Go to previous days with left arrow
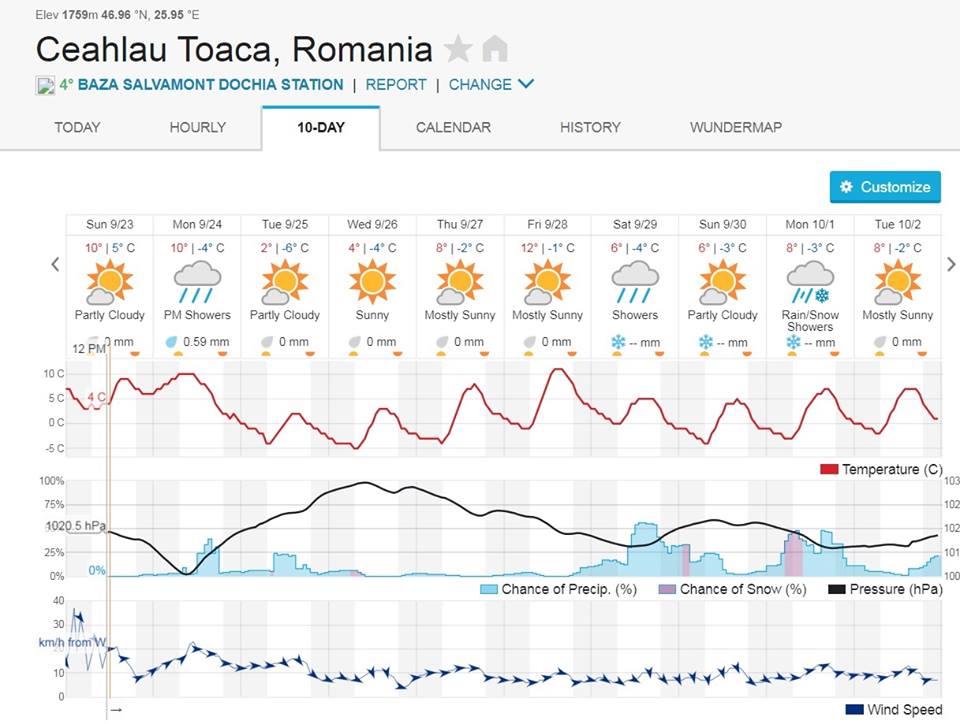 55,265
